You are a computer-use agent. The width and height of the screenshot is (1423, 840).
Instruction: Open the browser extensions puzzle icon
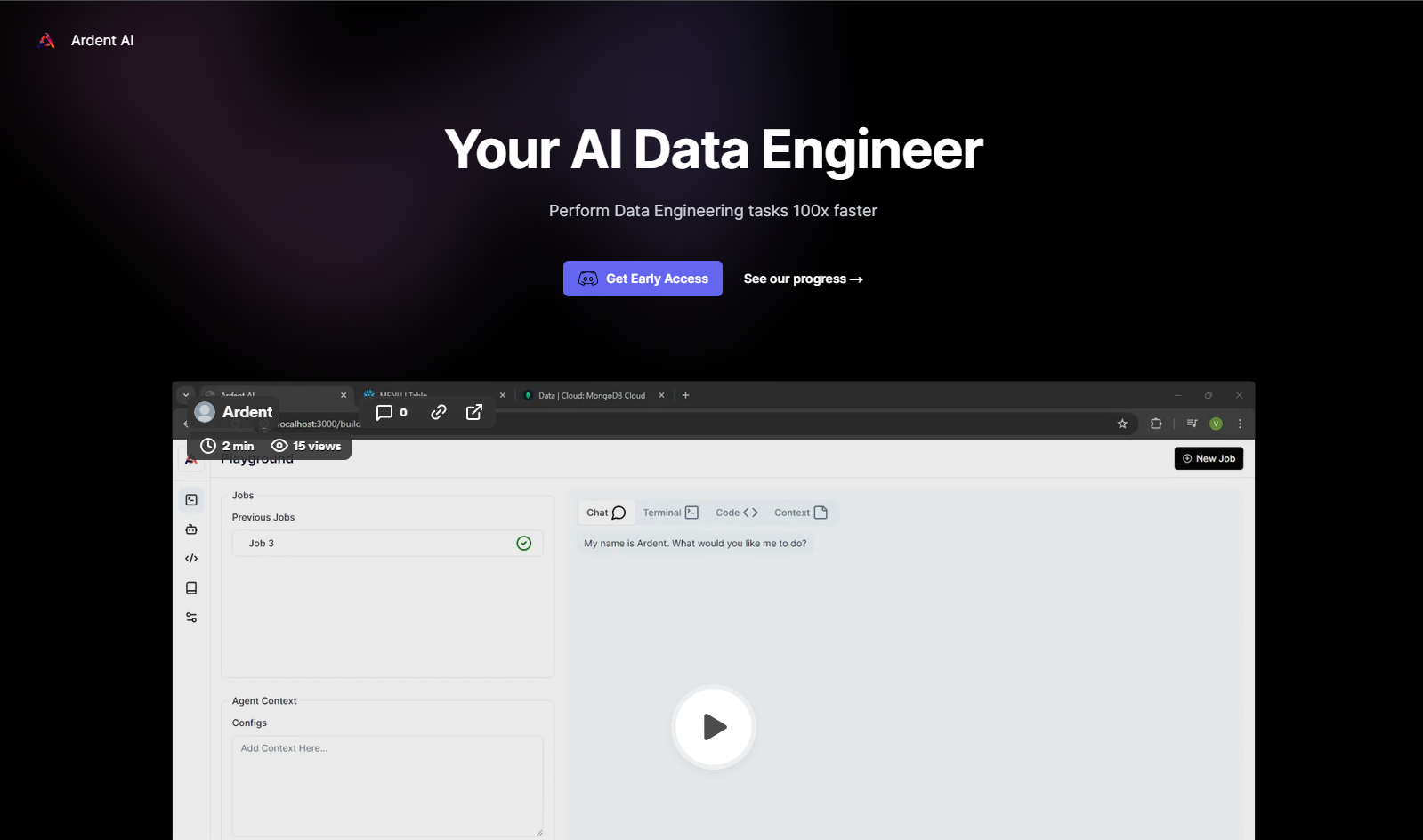tap(1156, 424)
